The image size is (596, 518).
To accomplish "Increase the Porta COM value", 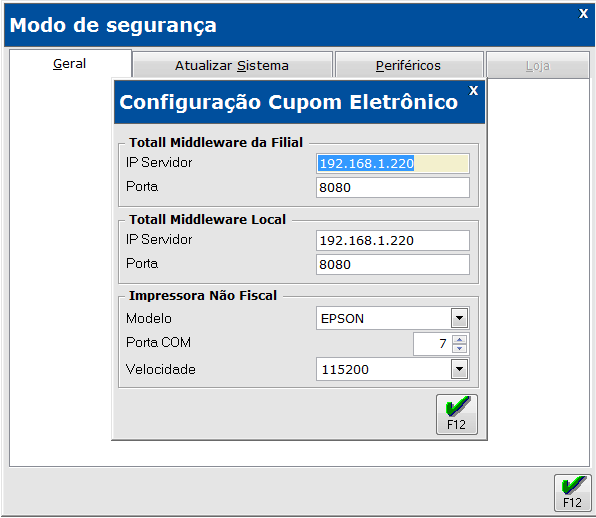I will 460,339.
